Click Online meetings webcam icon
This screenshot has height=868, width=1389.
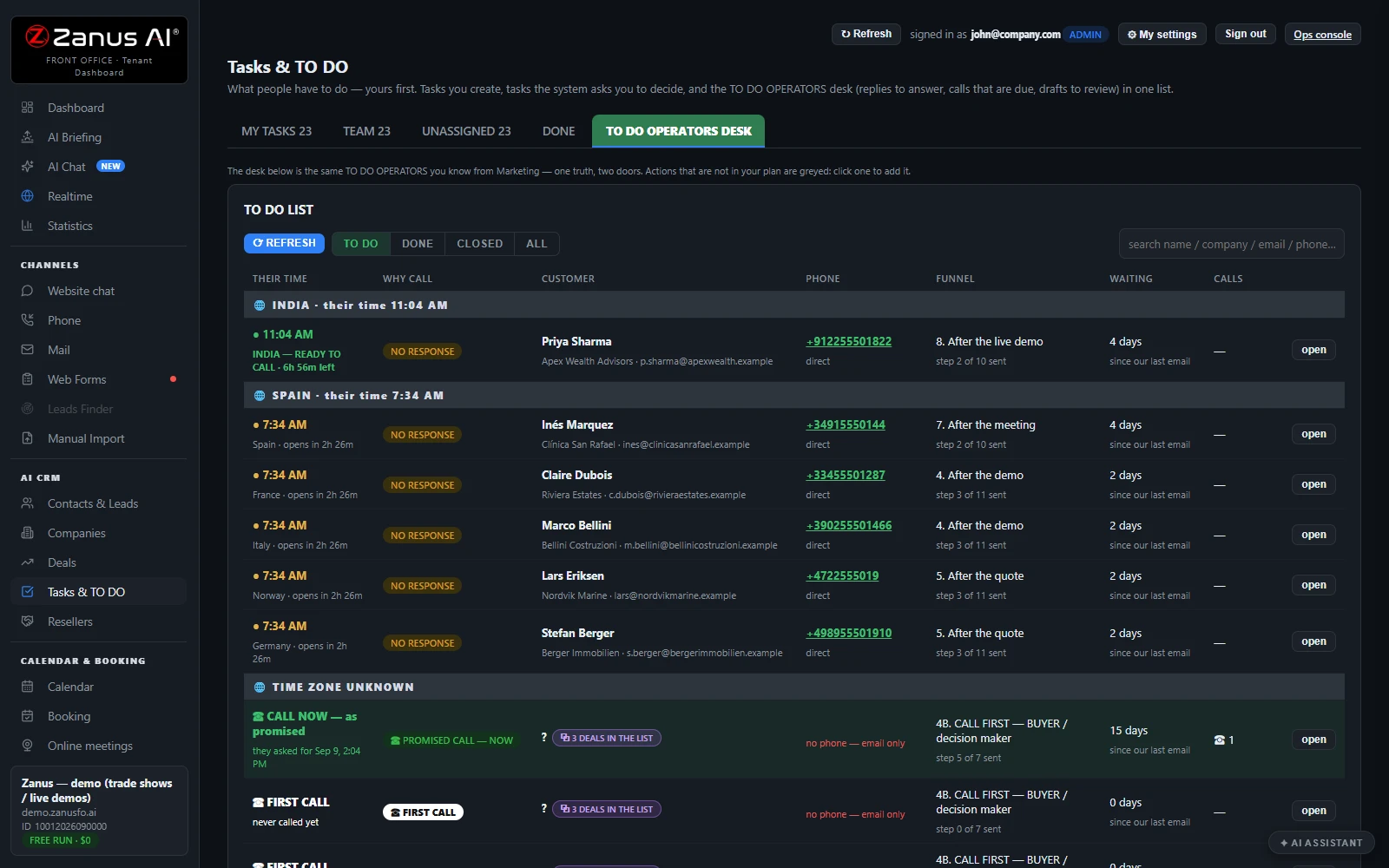(x=27, y=746)
